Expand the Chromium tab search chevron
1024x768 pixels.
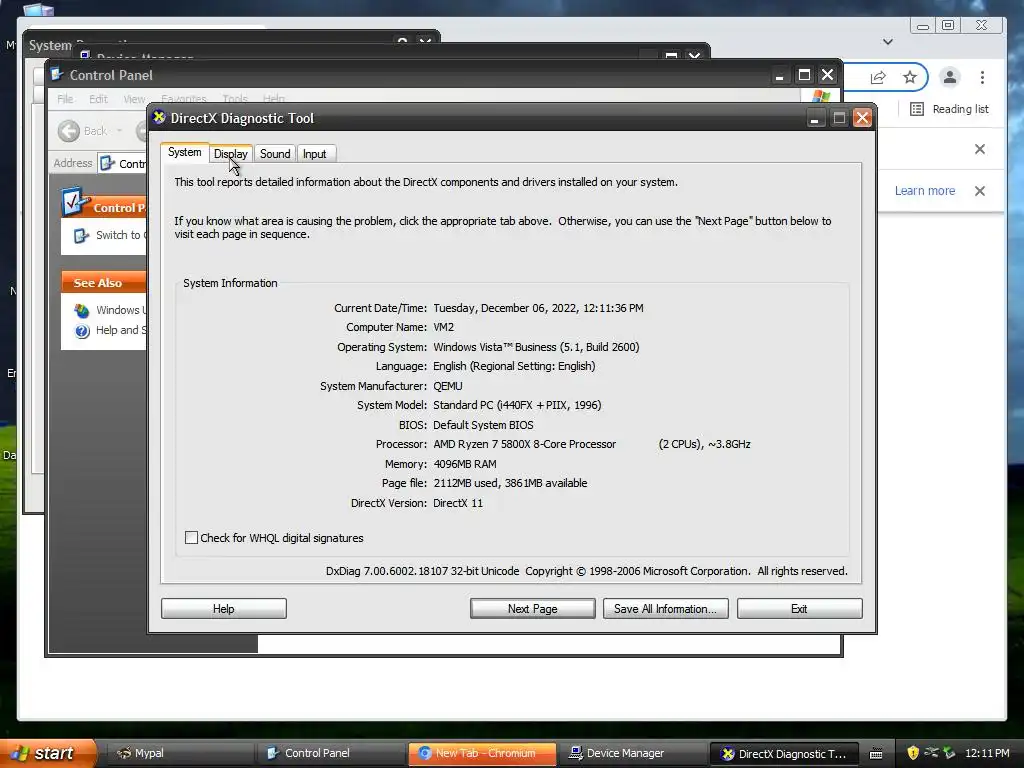888,42
